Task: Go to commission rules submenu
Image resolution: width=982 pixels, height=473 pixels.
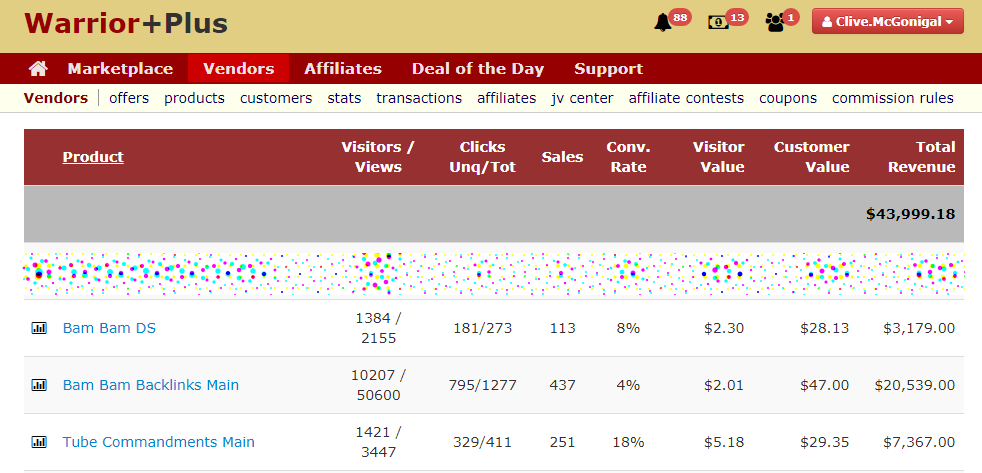Action: (893, 98)
